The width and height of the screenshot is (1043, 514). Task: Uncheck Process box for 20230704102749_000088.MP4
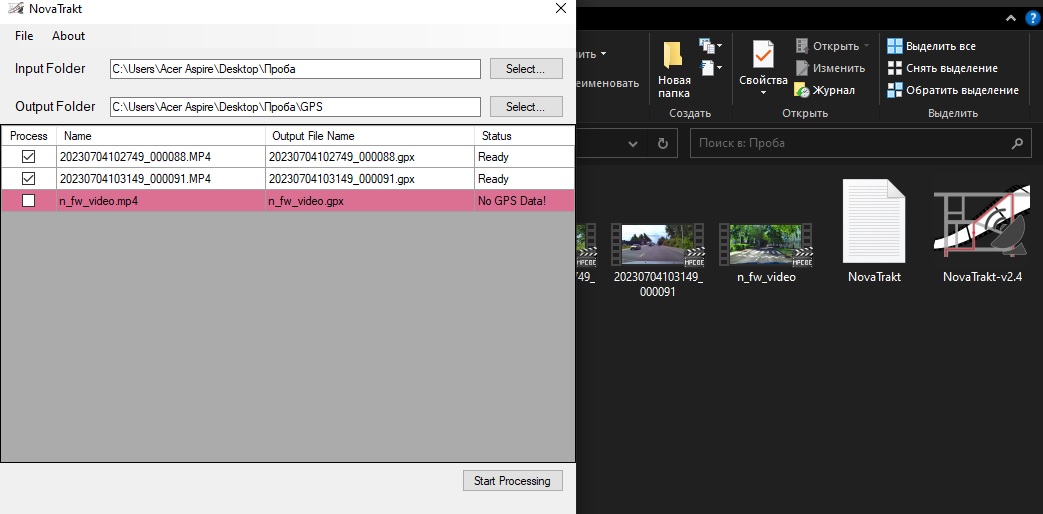point(28,157)
